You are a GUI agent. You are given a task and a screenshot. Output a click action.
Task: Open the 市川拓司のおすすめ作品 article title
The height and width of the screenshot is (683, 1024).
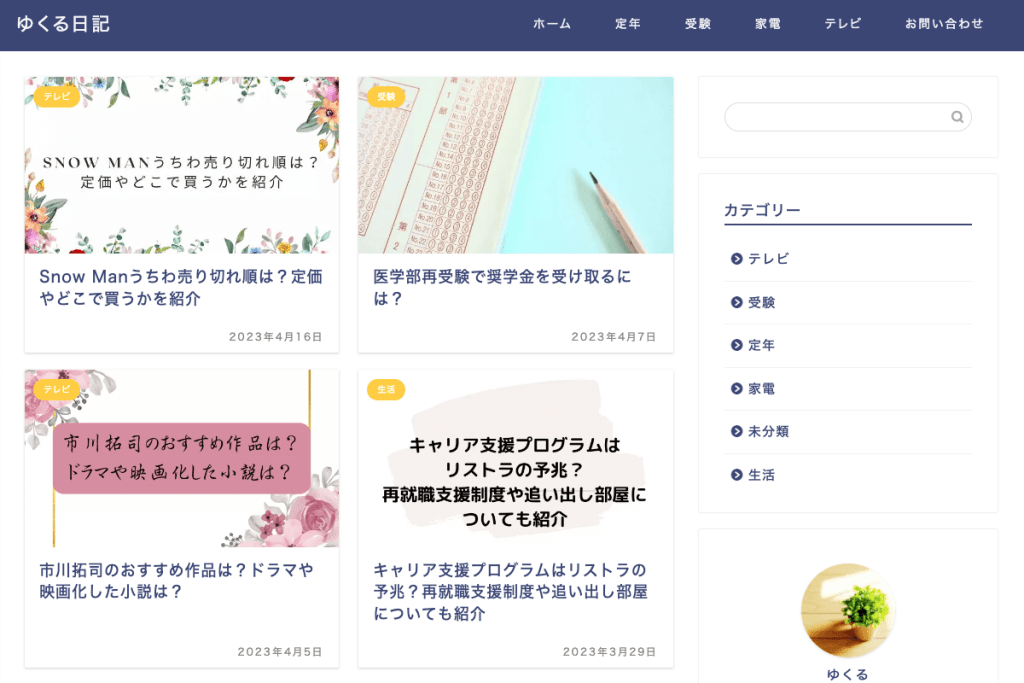pos(176,580)
